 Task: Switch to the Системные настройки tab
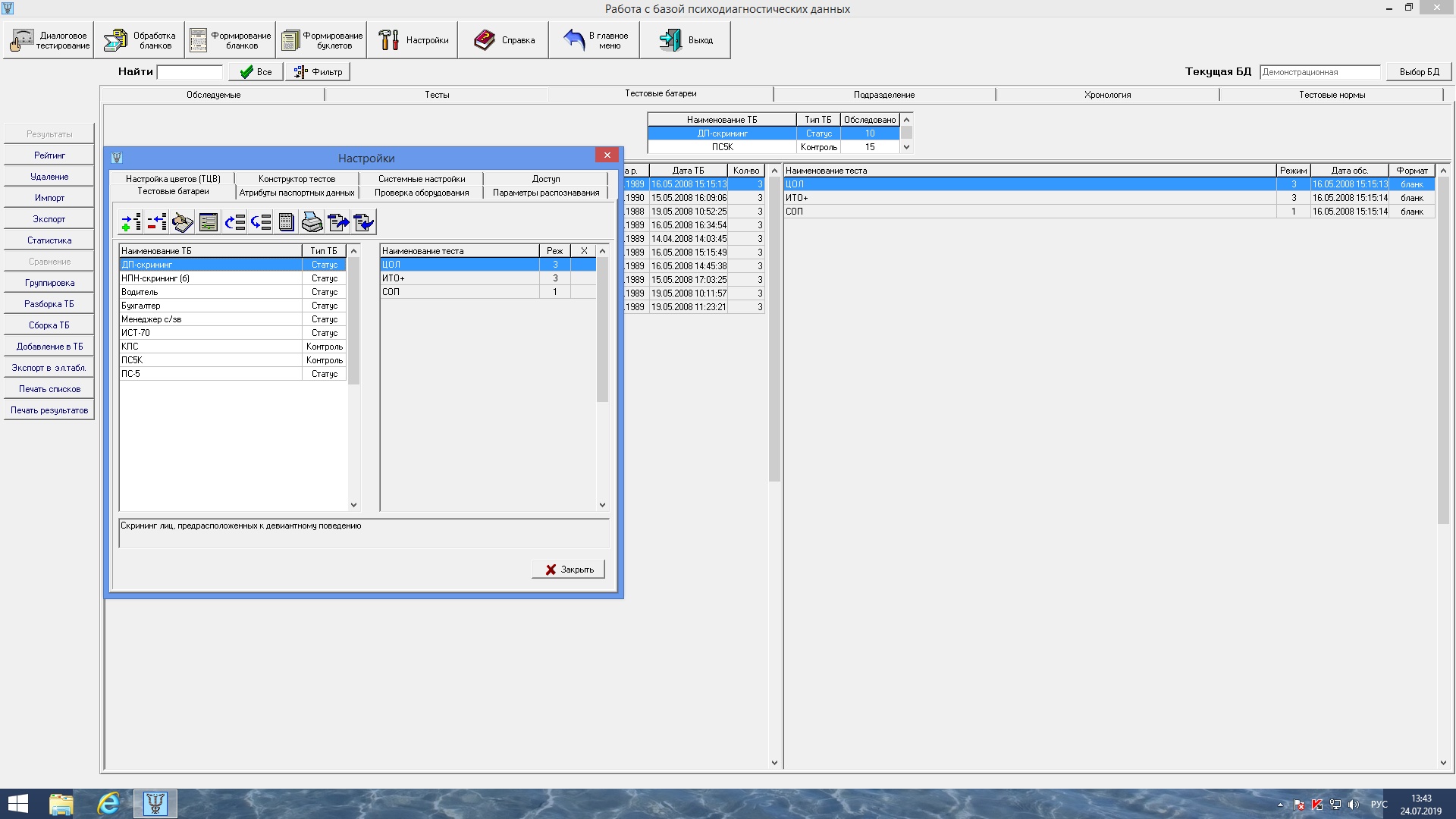(x=422, y=179)
